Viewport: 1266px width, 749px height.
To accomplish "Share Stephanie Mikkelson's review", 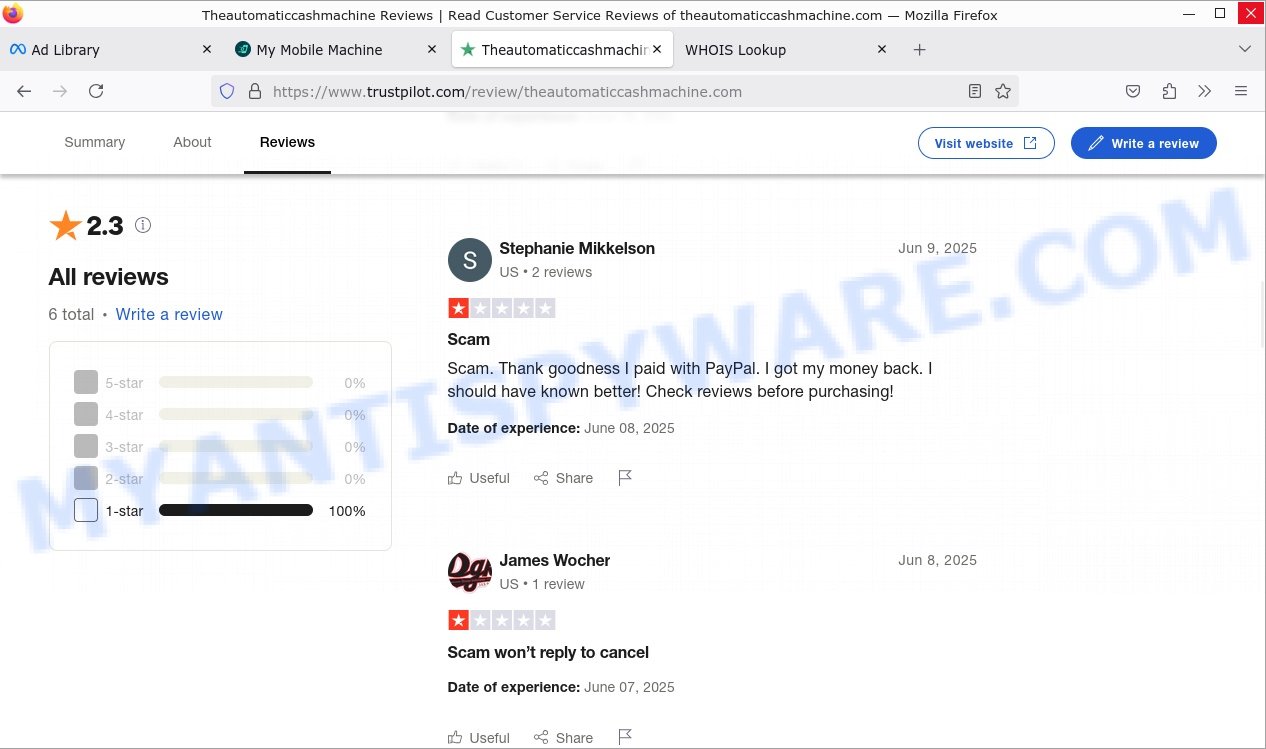I will [564, 478].
